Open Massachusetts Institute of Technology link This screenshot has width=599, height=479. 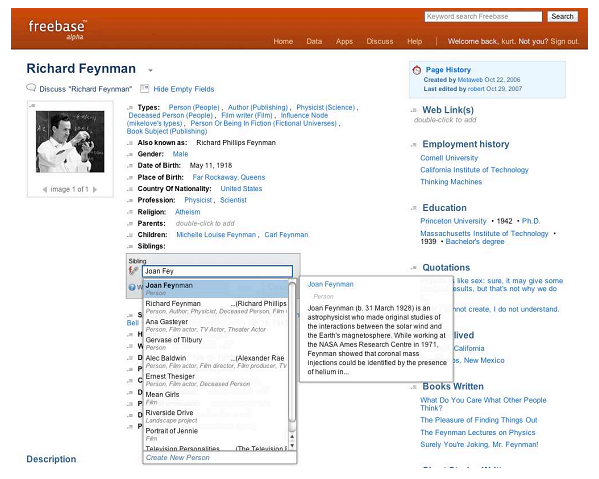(x=484, y=233)
